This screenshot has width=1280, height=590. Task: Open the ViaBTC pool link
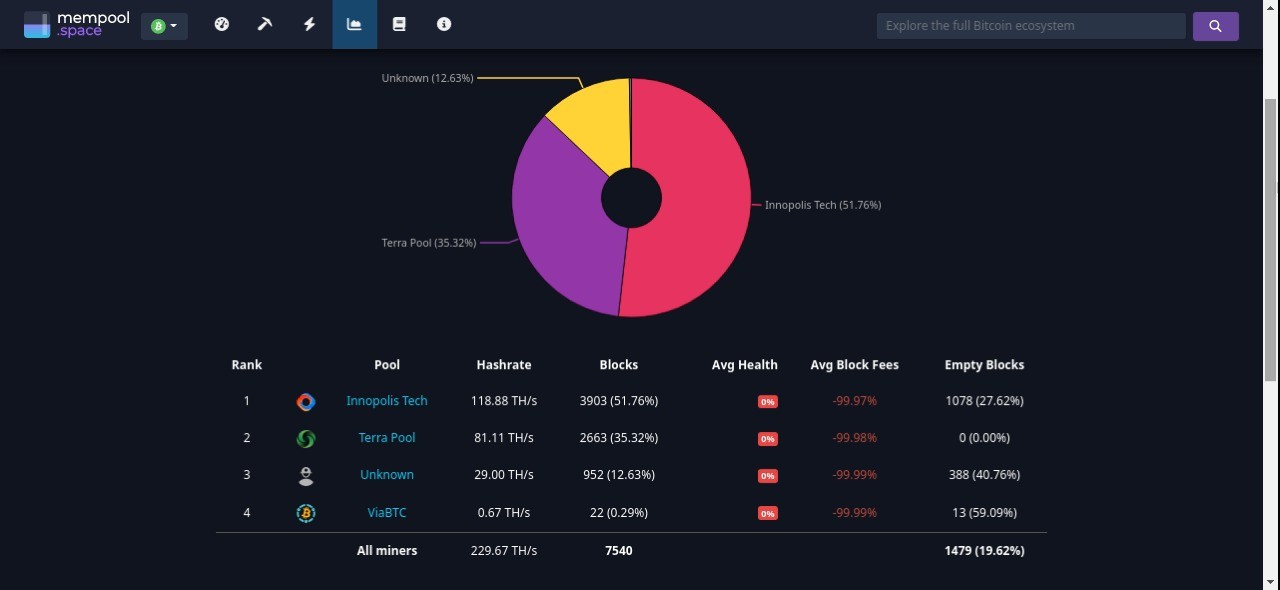click(x=387, y=513)
